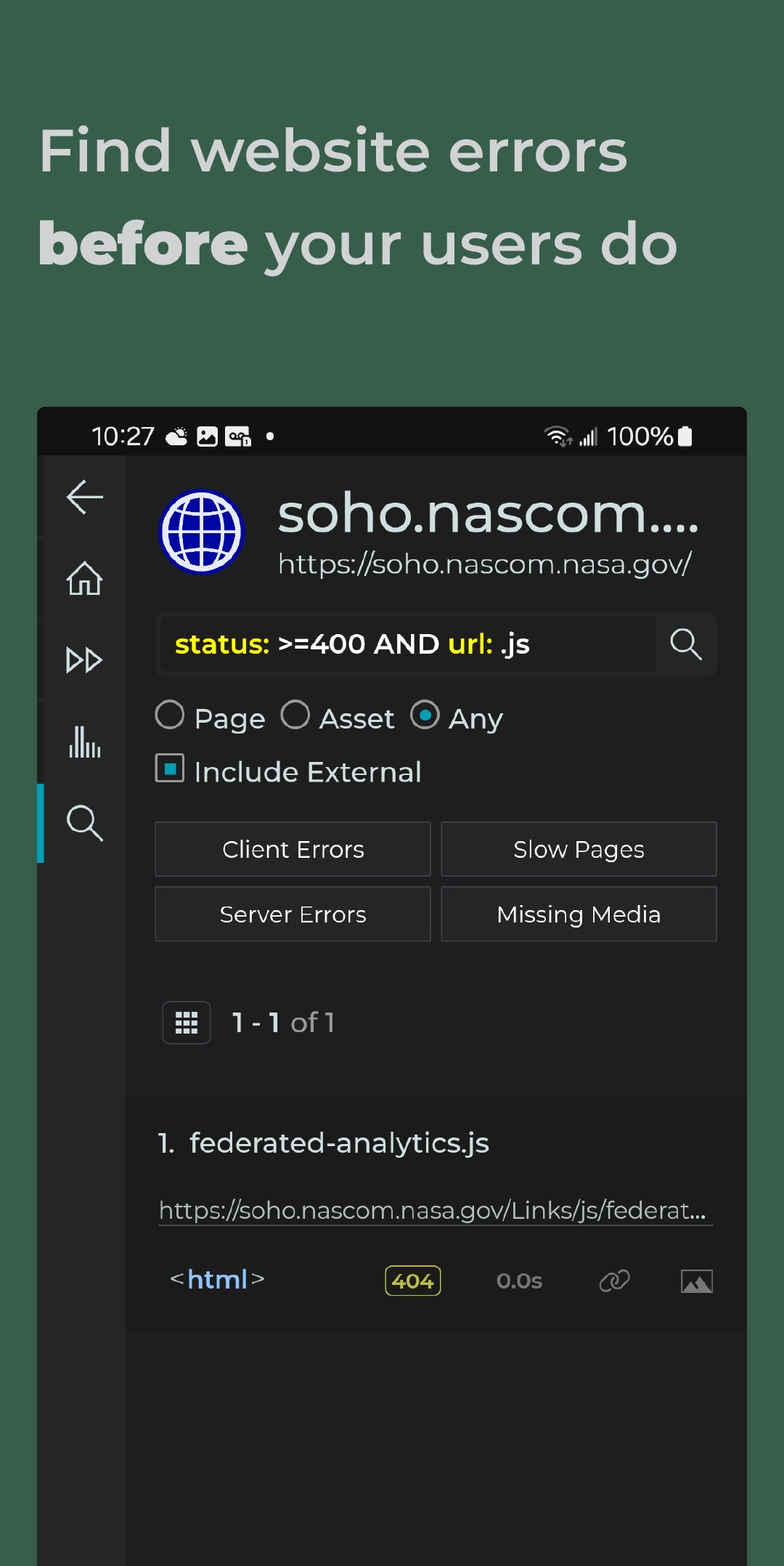Tap the Slow Pages button

(x=579, y=849)
